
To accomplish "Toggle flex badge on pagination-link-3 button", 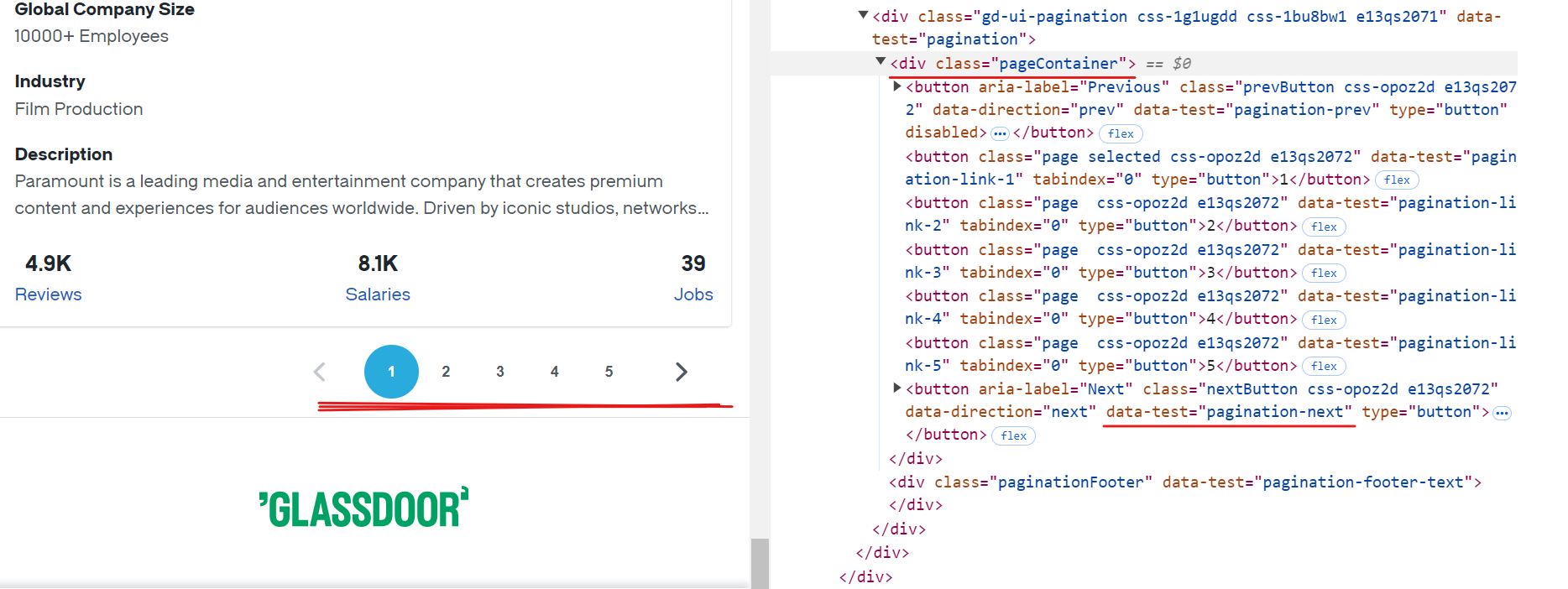I will pyautogui.click(x=1324, y=273).
